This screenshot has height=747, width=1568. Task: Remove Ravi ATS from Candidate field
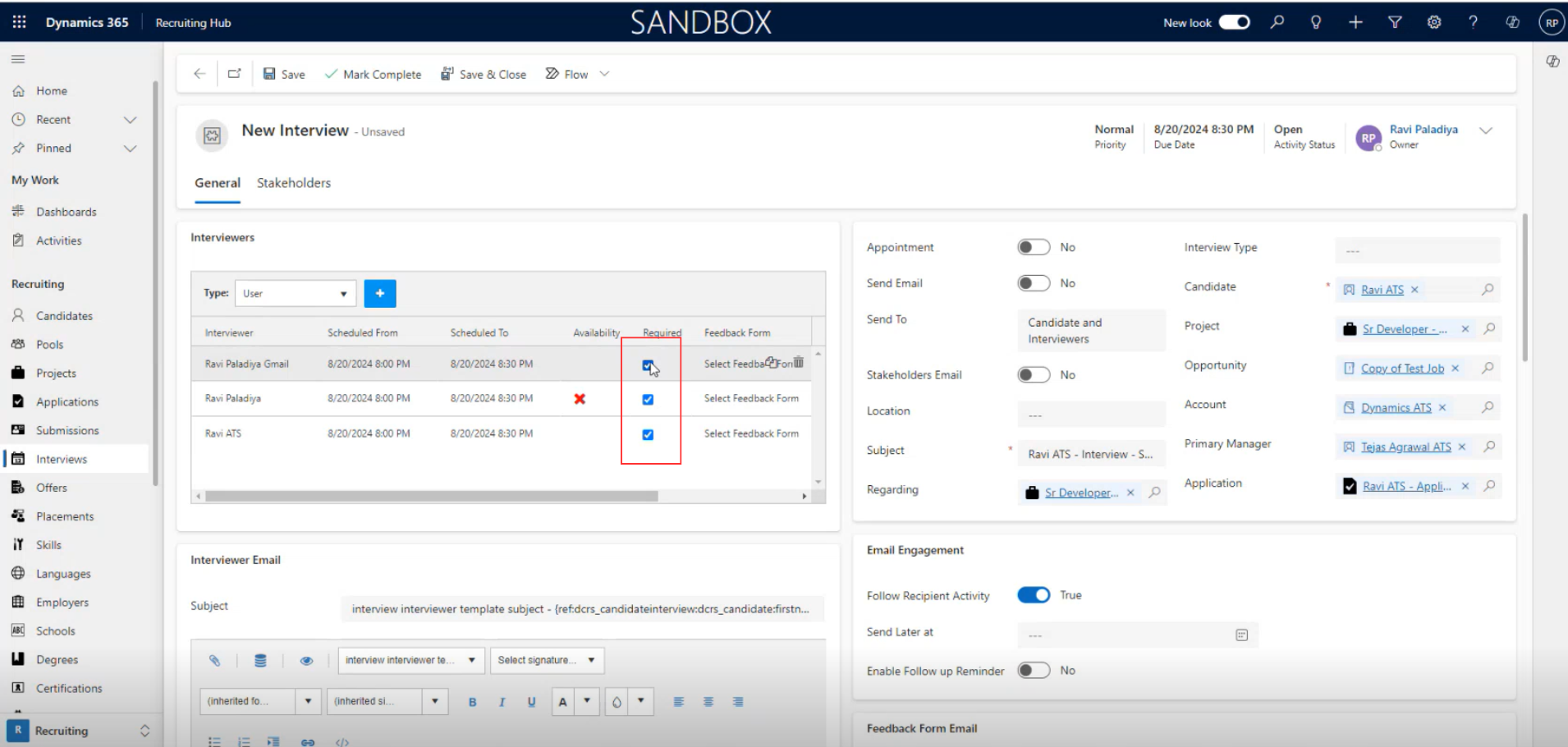pos(1414,290)
